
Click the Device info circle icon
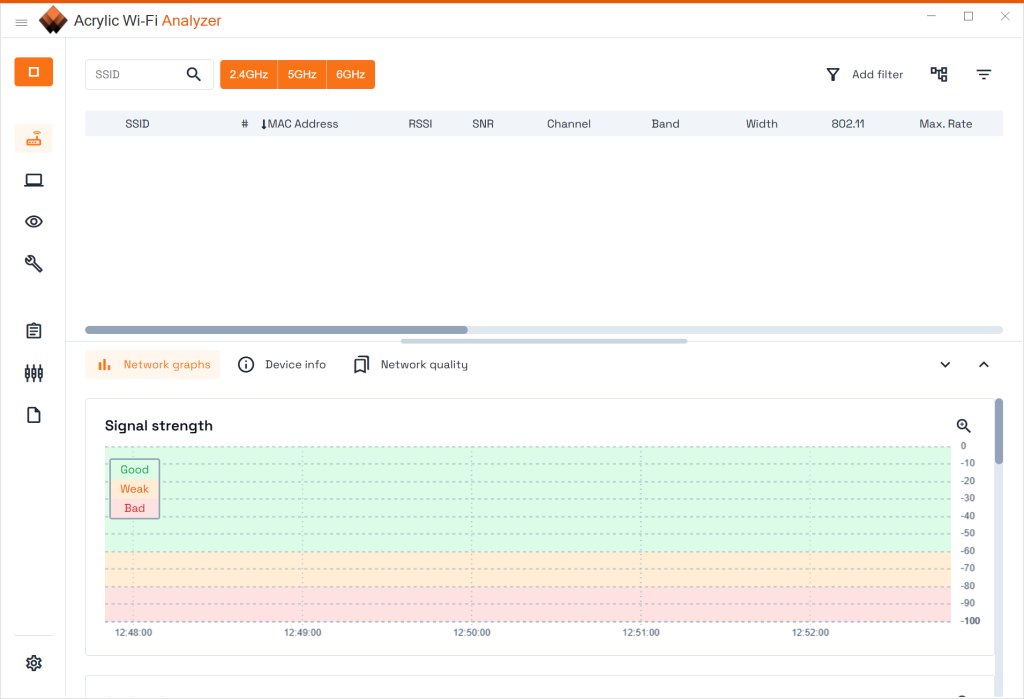point(246,365)
